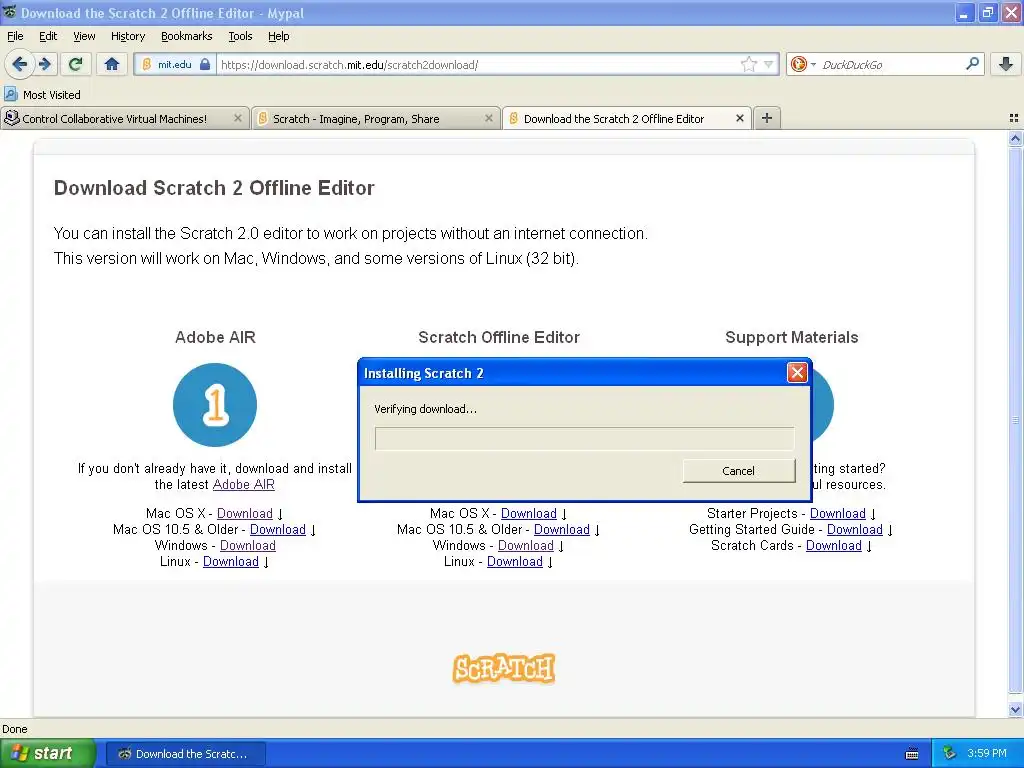This screenshot has height=768, width=1024.
Task: Open the Bookmarks menu
Action: (x=186, y=36)
